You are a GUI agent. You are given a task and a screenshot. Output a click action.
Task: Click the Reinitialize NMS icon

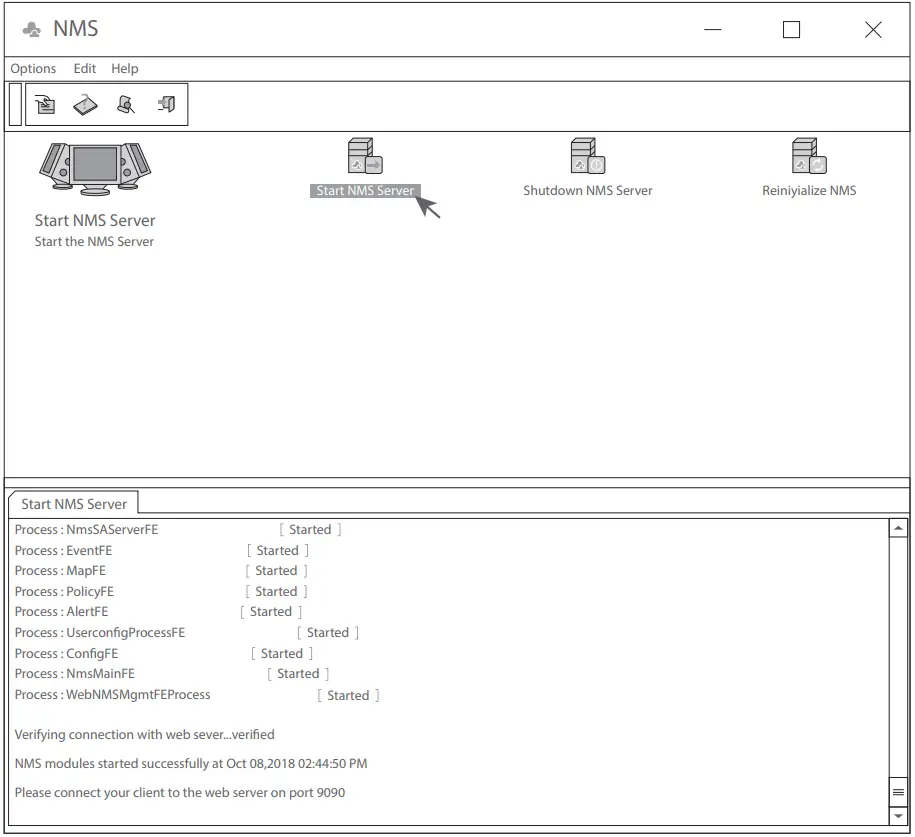(808, 155)
